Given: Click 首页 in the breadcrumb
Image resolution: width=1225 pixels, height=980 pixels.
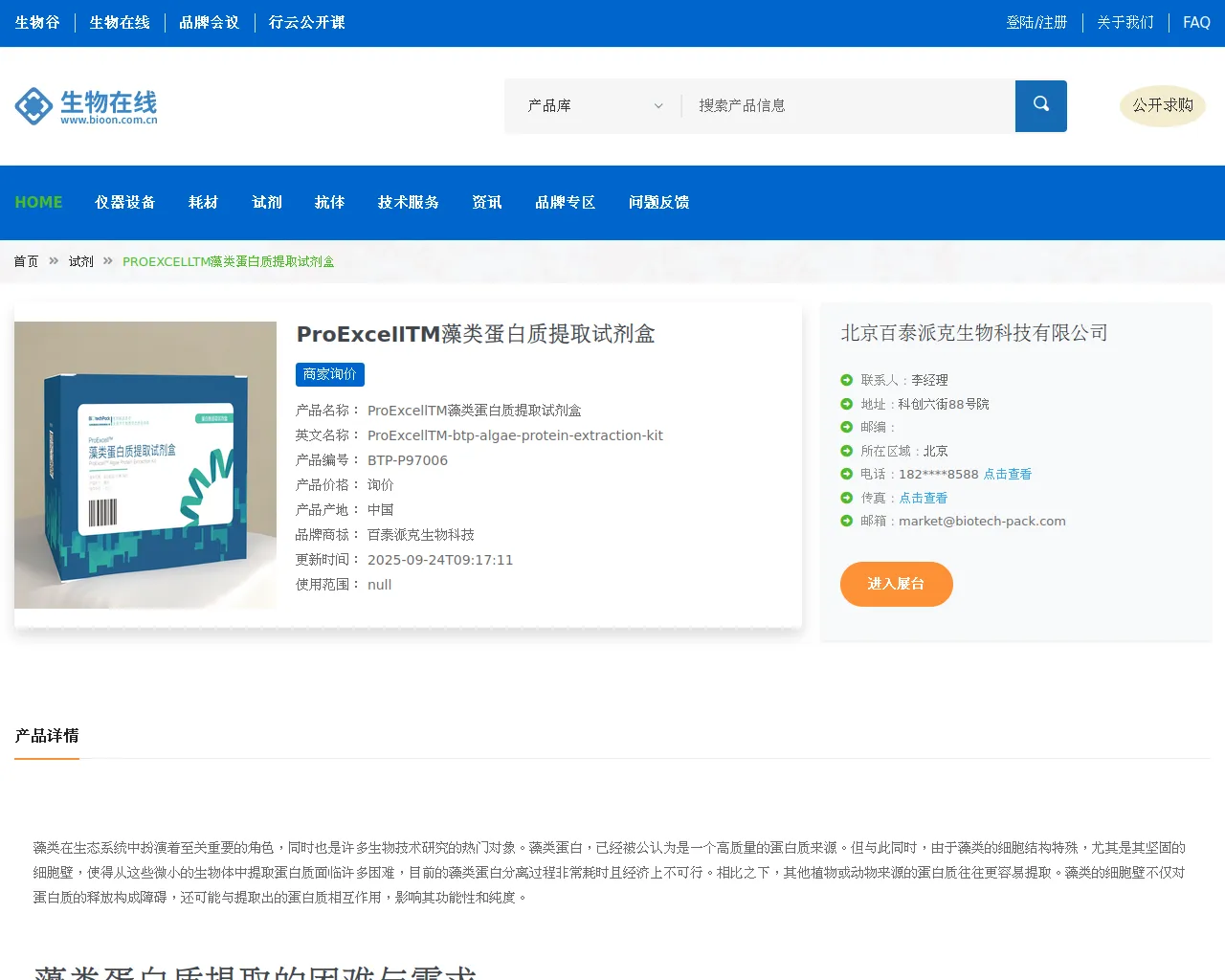Looking at the screenshot, I should [x=26, y=262].
